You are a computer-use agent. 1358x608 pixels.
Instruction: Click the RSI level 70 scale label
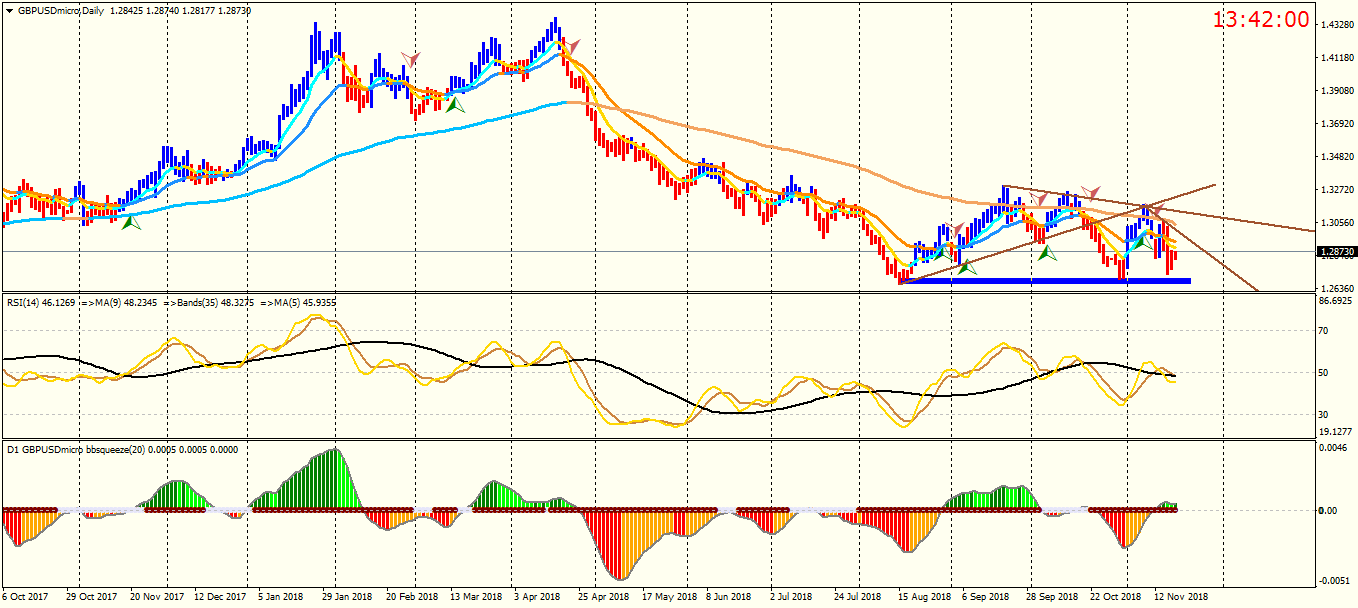click(1325, 331)
